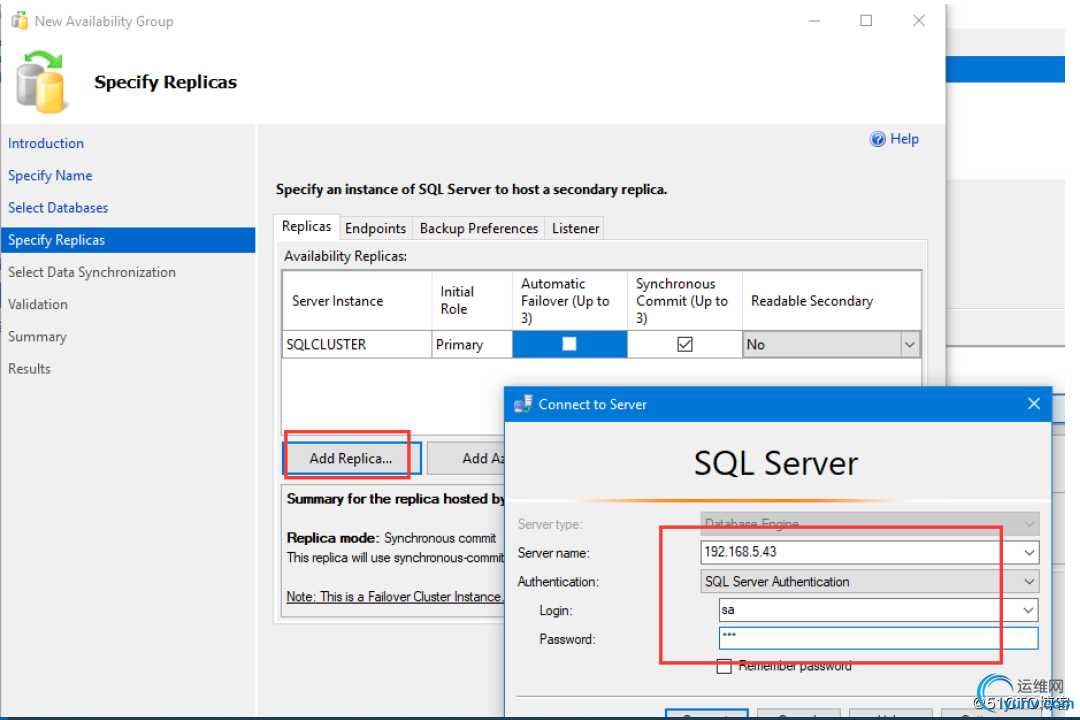
Task: Go to the Validation wizard page
Action: tap(38, 305)
